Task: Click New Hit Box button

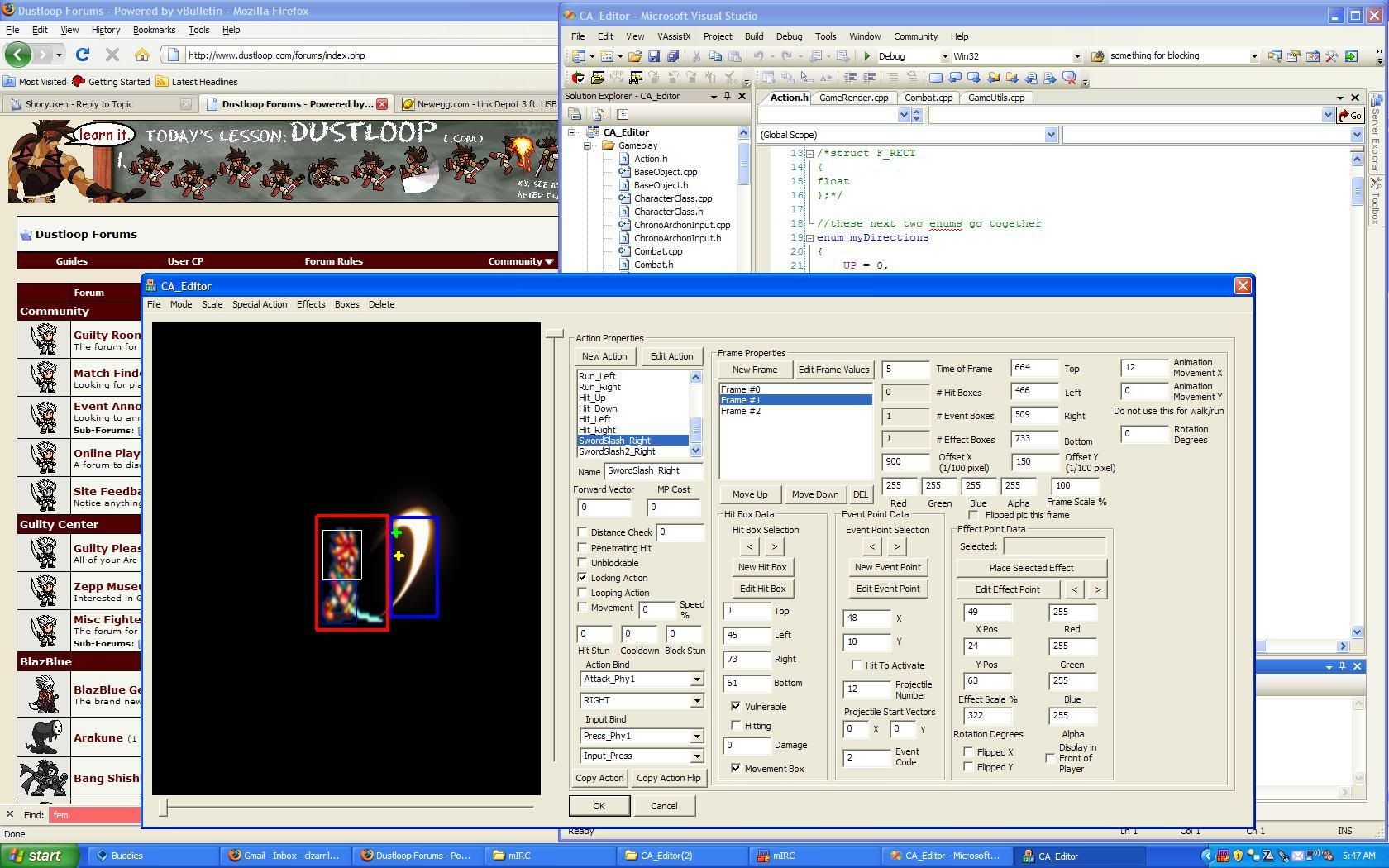Action: point(762,567)
